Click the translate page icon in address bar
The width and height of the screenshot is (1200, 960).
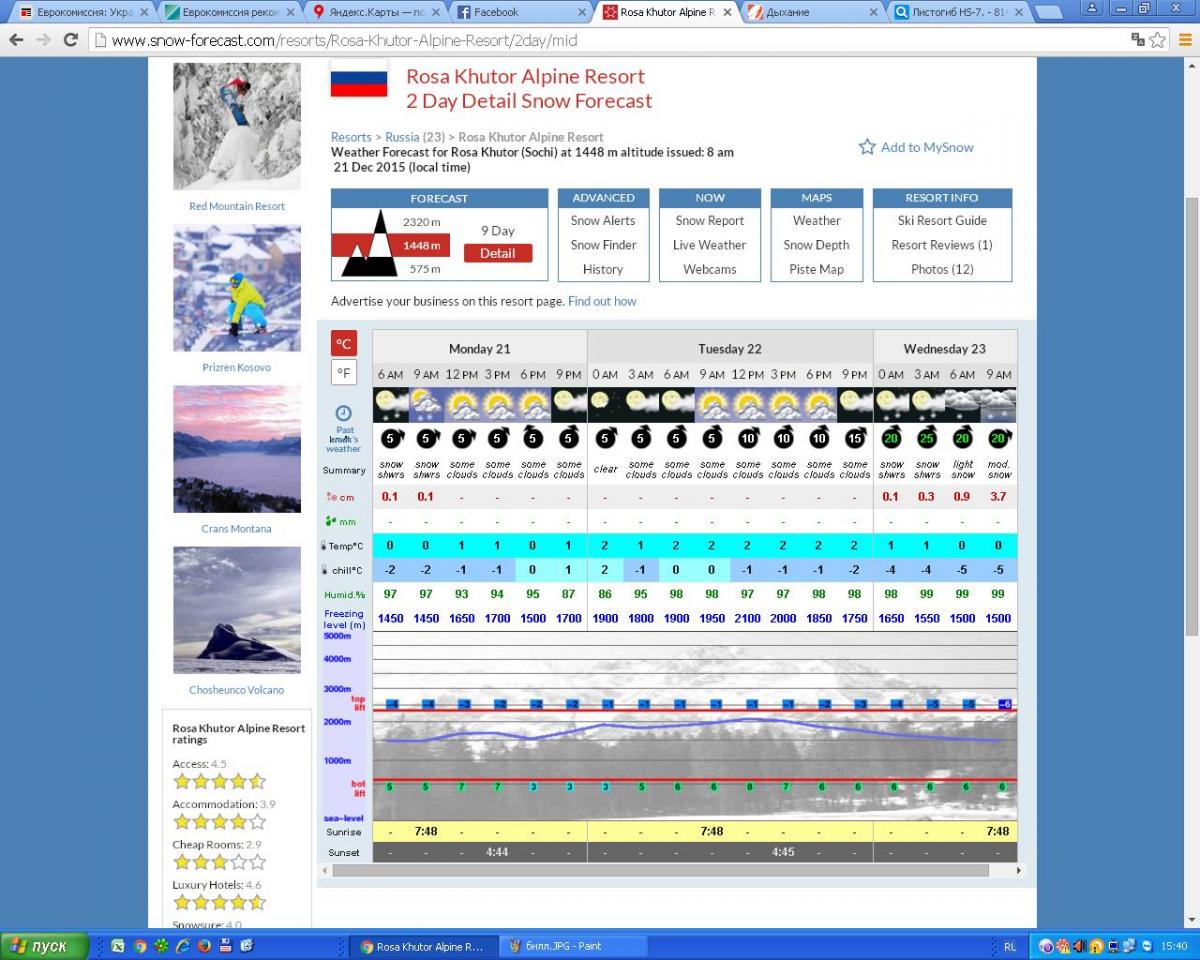pos(1138,40)
